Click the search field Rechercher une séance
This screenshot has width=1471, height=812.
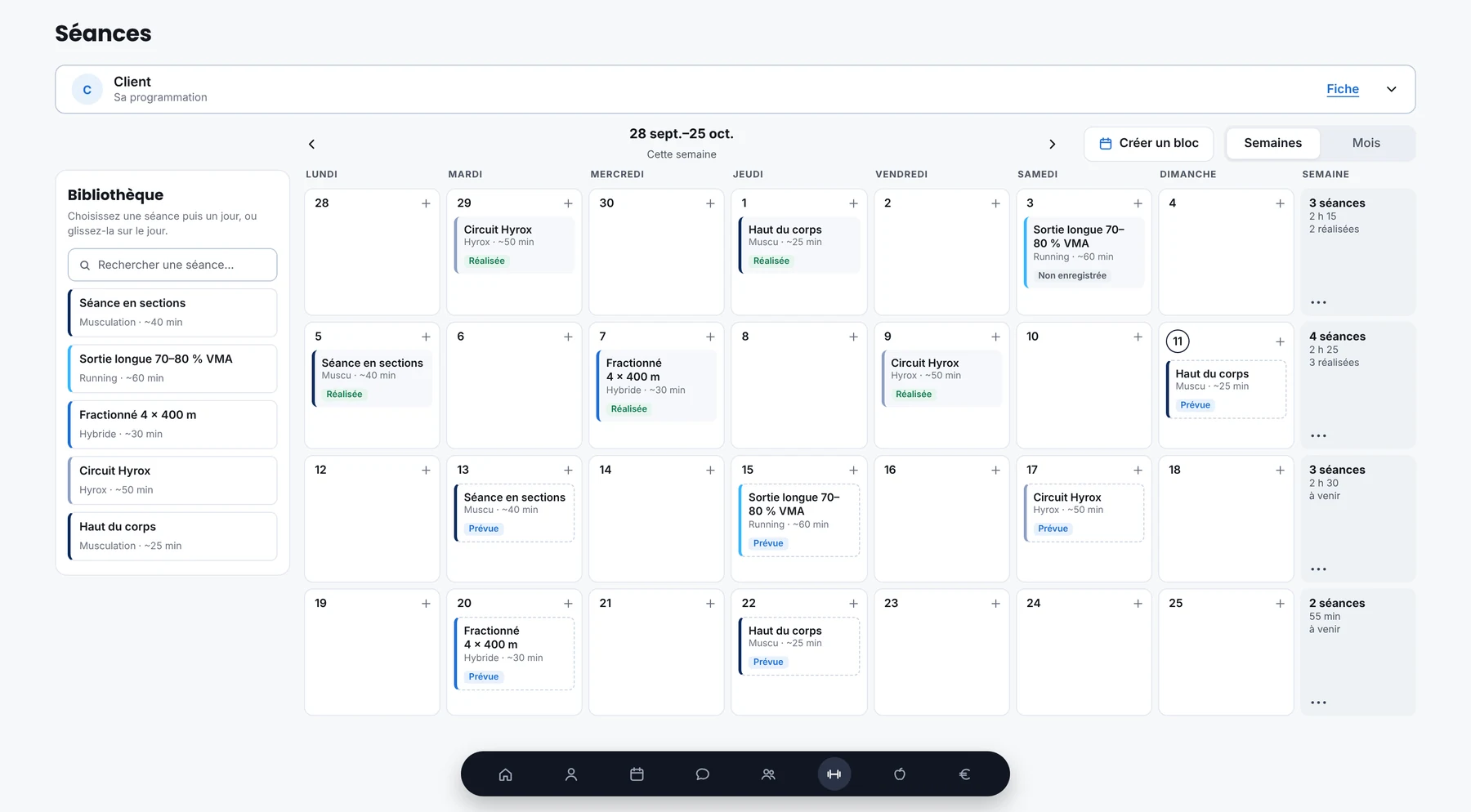pos(172,265)
